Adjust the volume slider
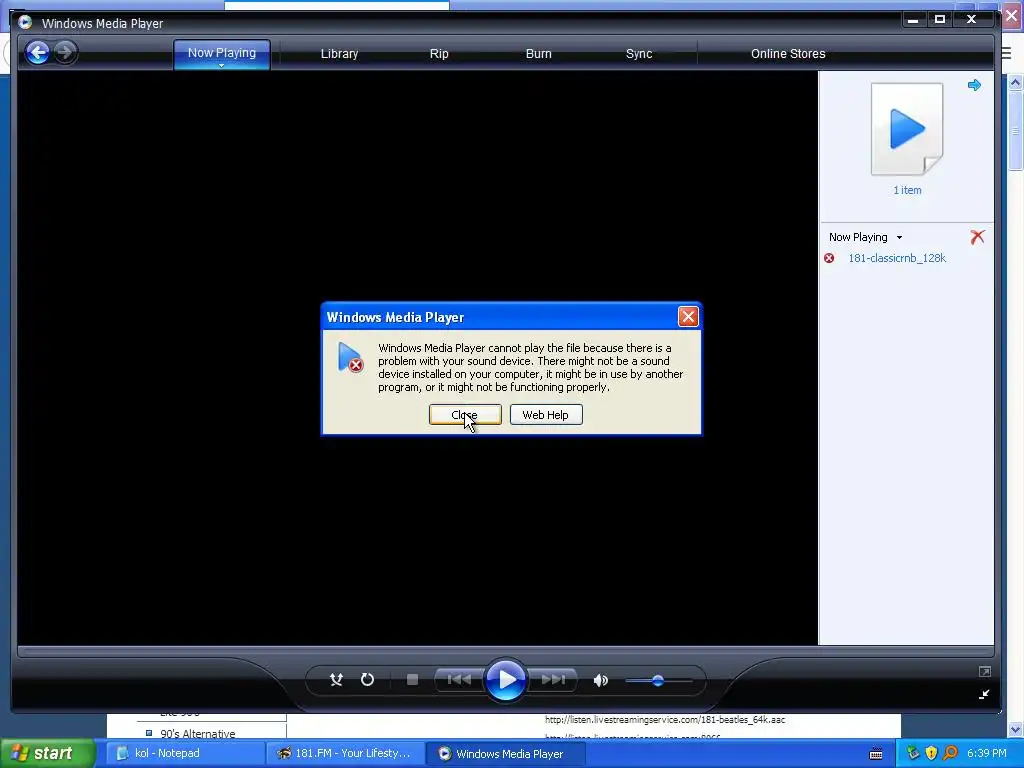Viewport: 1024px width, 768px height. [658, 680]
